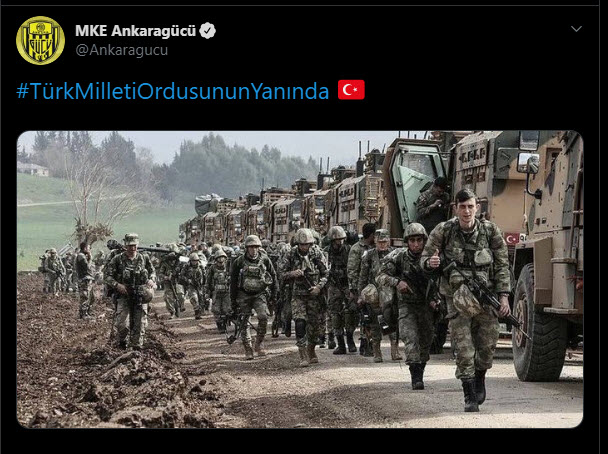The width and height of the screenshot is (608, 454).
Task: Click the armored truck's side mirror
Action: pos(528,163)
